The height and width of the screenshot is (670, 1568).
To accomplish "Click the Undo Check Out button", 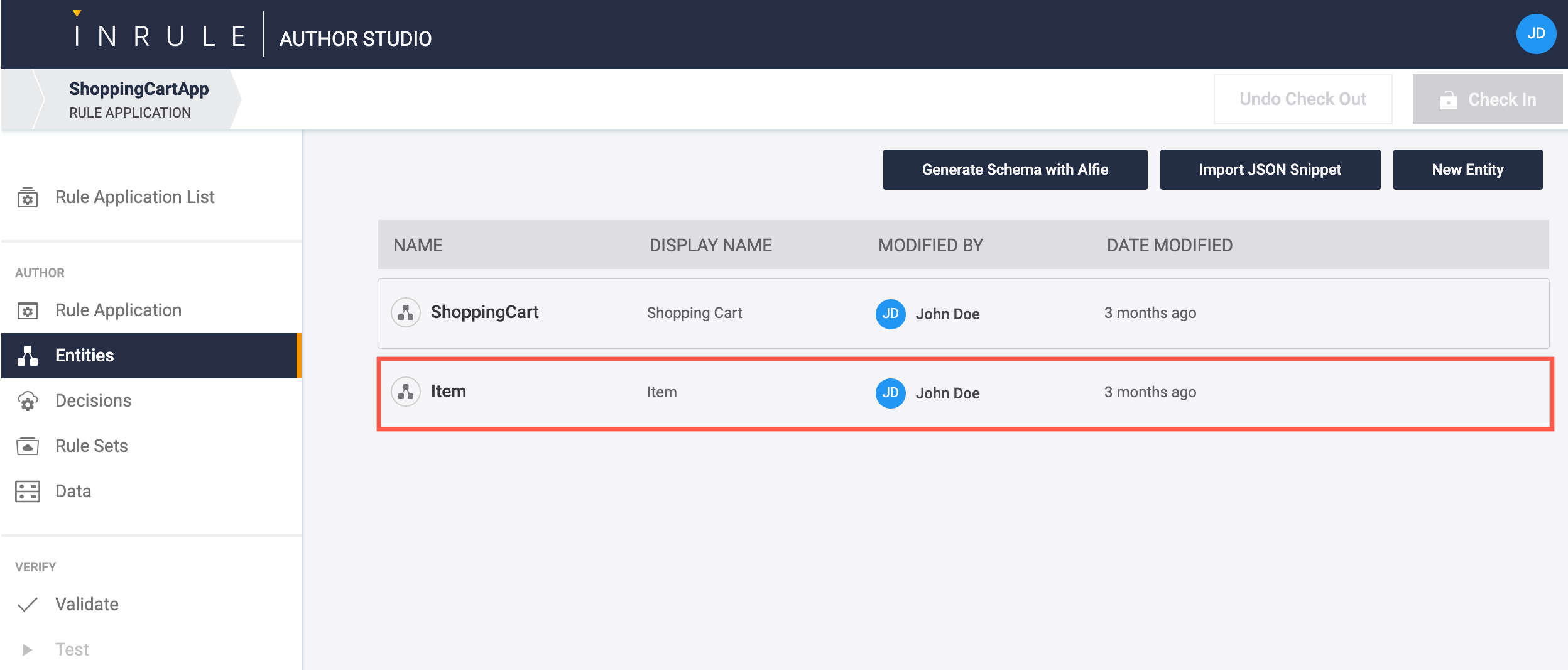I will pos(1302,99).
